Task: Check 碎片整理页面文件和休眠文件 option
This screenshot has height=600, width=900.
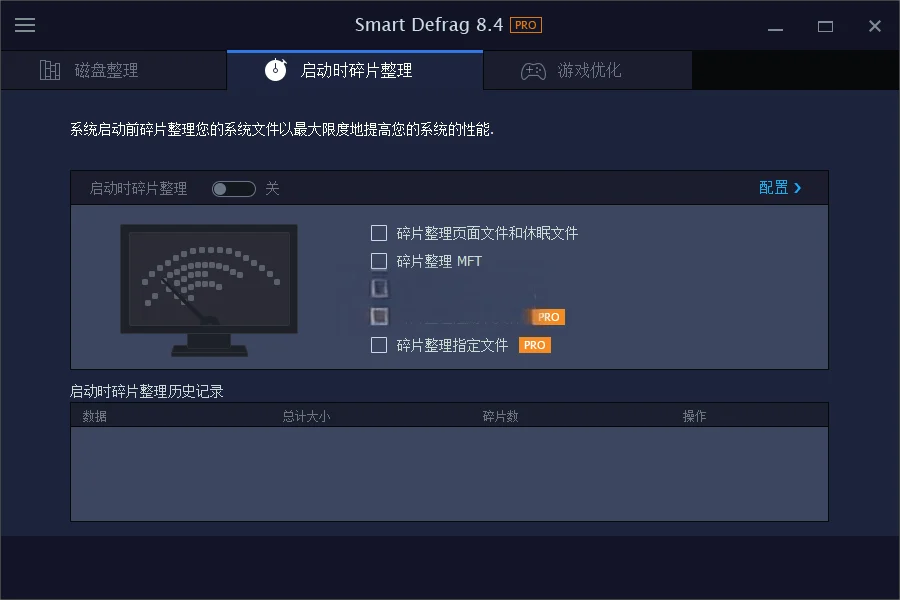Action: pyautogui.click(x=379, y=233)
